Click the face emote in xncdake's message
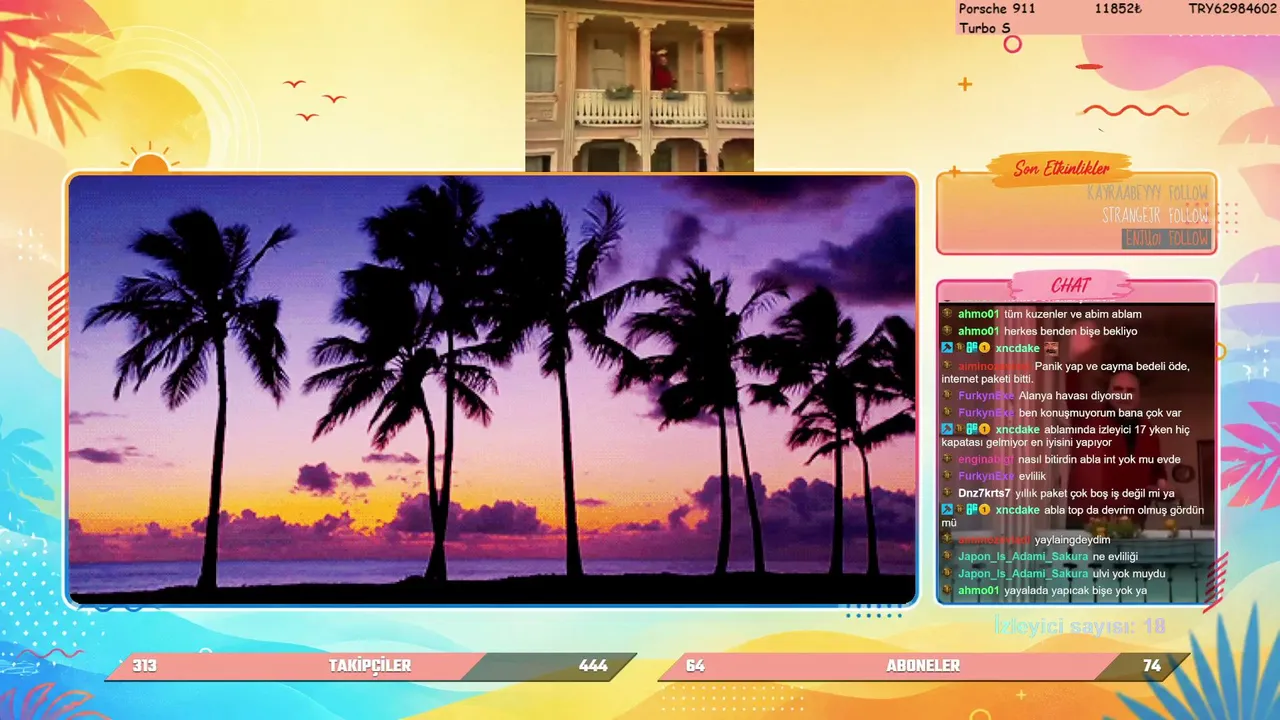Viewport: 1280px width, 720px height. click(1051, 348)
